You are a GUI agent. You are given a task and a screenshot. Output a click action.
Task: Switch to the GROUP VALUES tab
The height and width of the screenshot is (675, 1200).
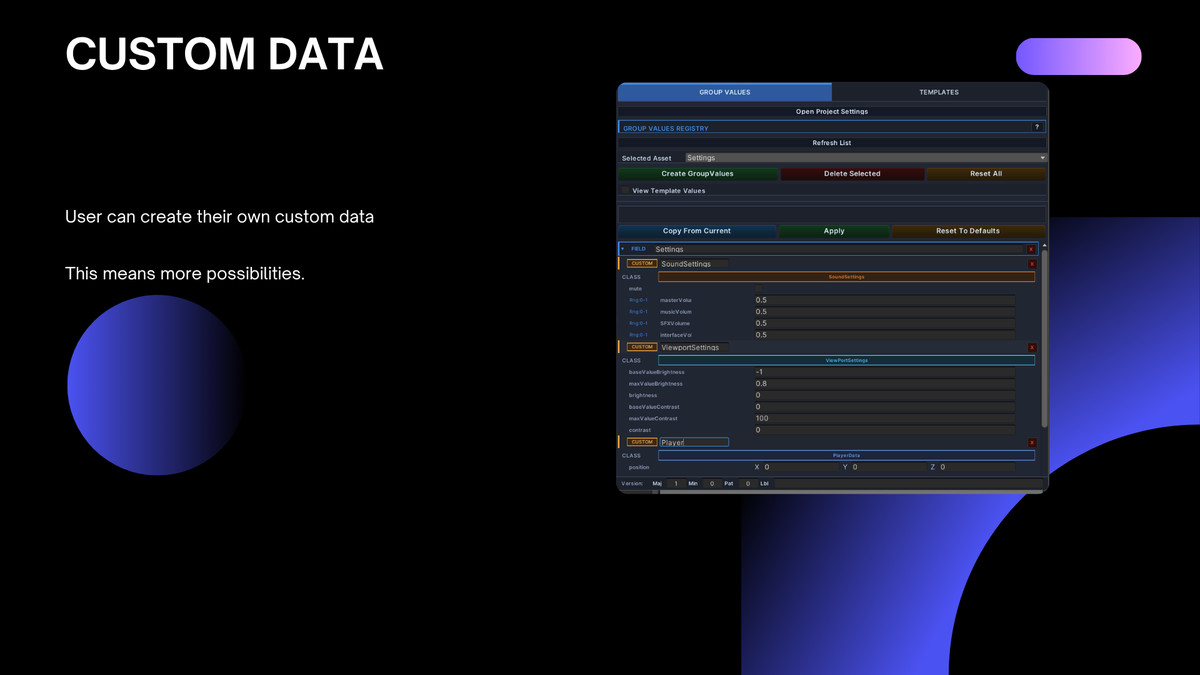point(725,92)
